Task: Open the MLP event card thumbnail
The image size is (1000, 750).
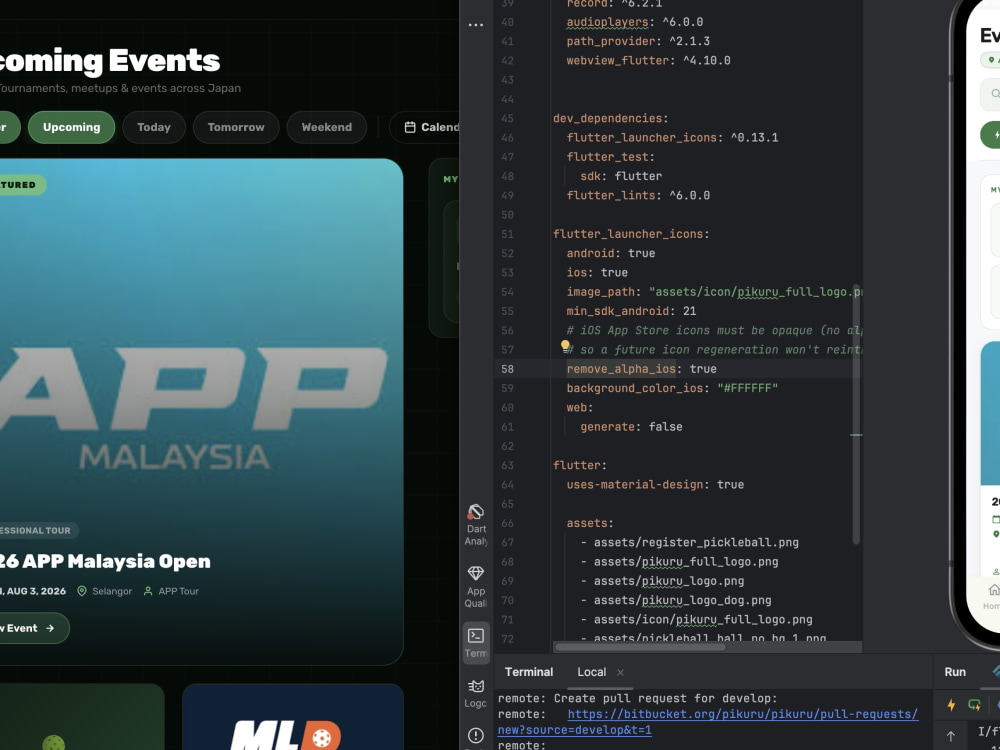Action: [293, 717]
